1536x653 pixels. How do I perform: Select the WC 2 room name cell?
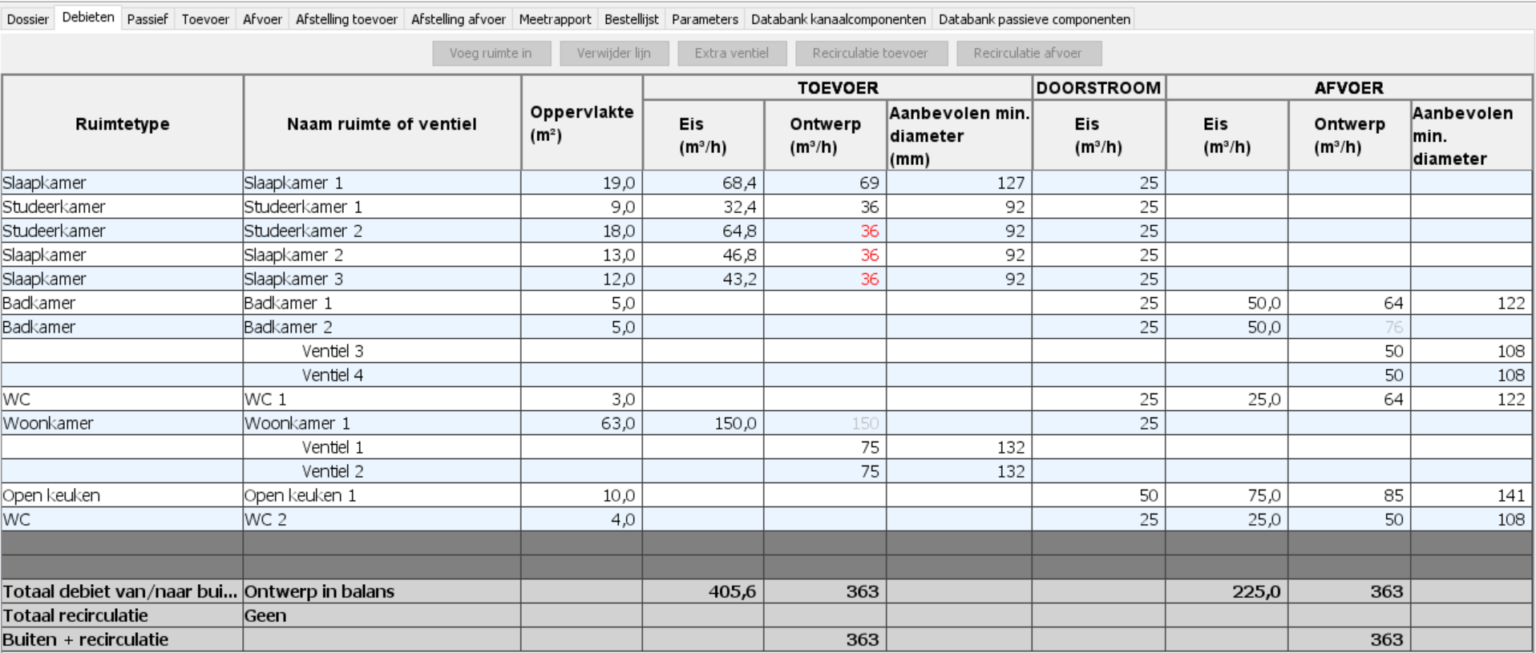(381, 519)
